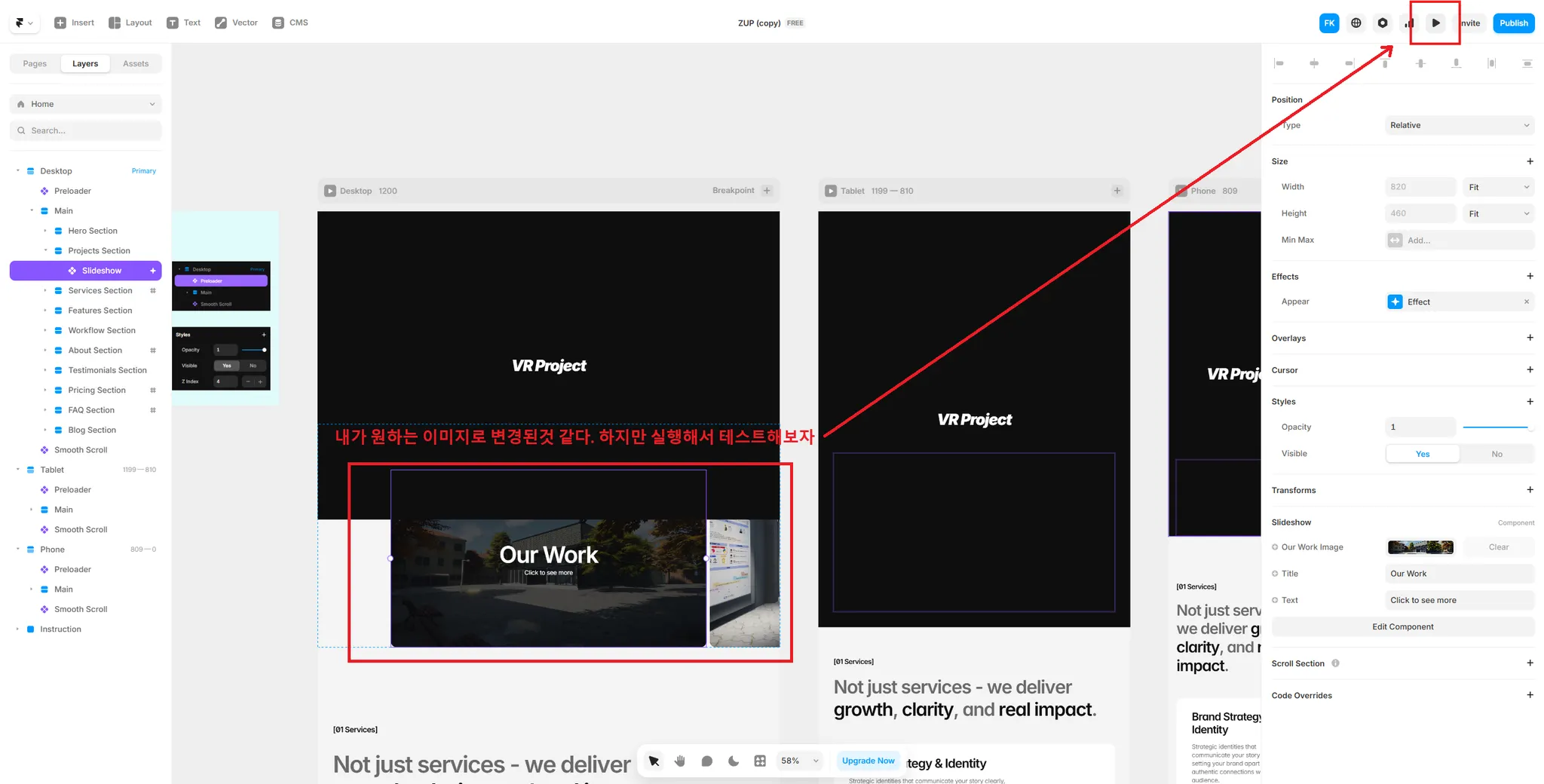Collapse the Desktop breakpoint layer
The width and height of the screenshot is (1544, 784).
point(17,171)
